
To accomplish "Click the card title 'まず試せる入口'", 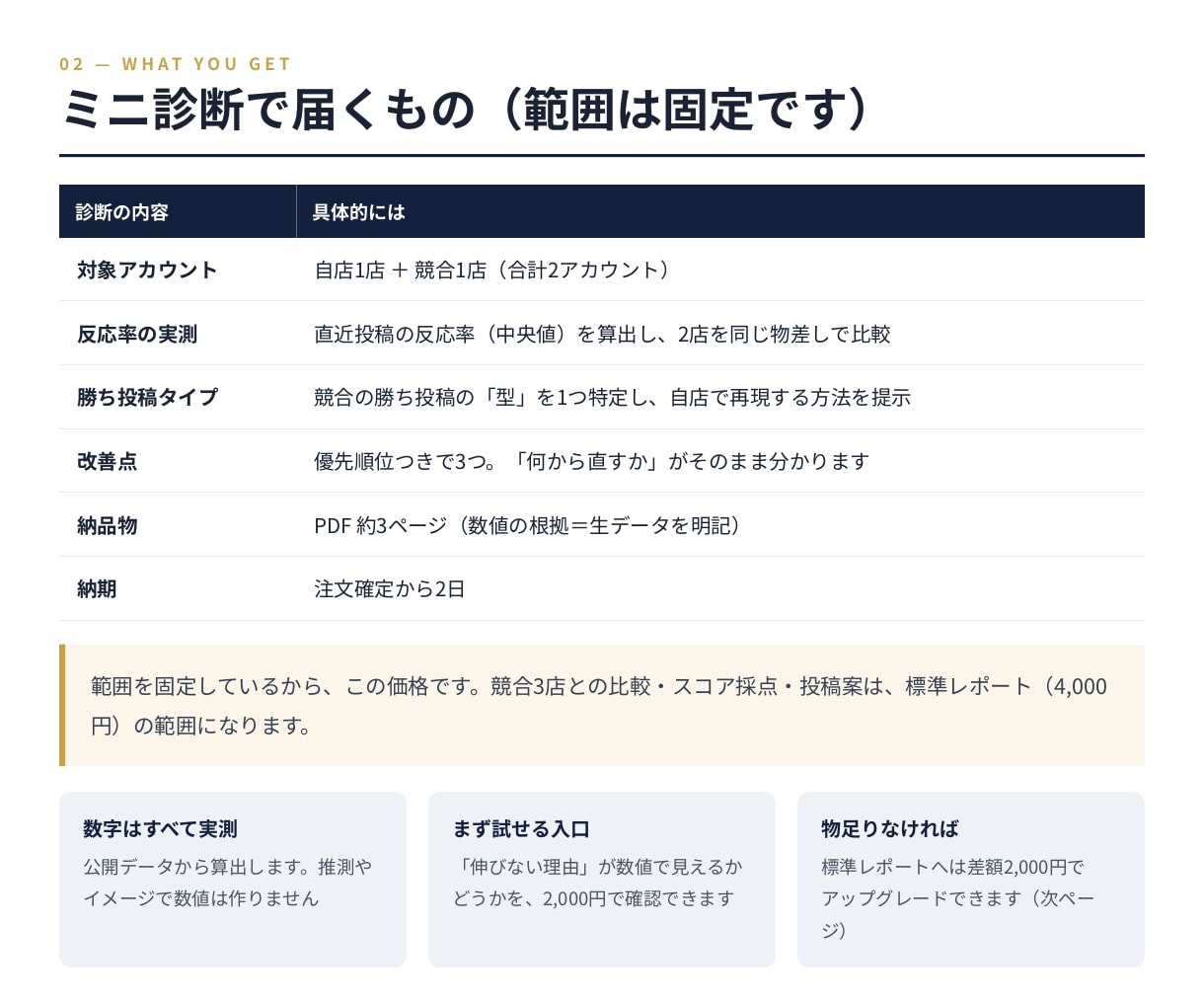I will 520,829.
